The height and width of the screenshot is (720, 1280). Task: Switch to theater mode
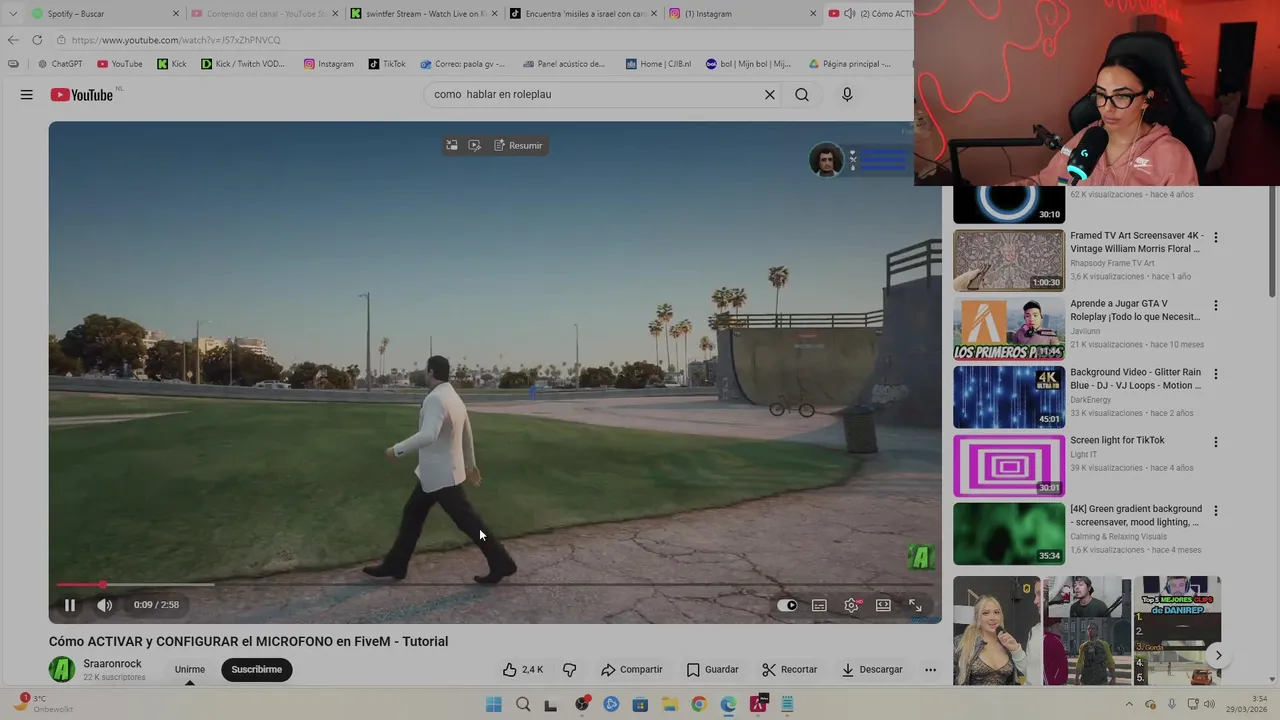click(883, 605)
